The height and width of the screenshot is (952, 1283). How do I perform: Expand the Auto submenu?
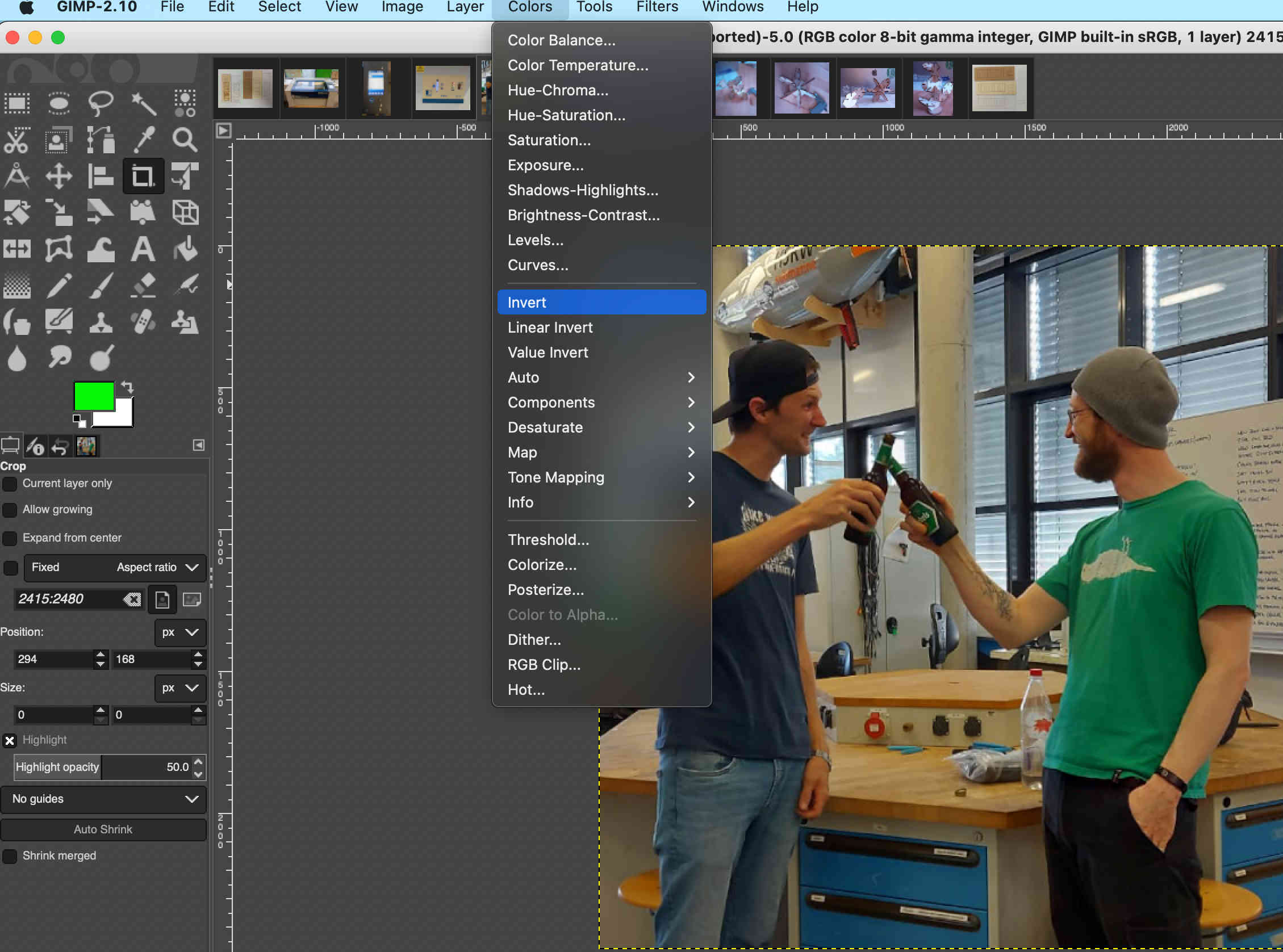[601, 378]
